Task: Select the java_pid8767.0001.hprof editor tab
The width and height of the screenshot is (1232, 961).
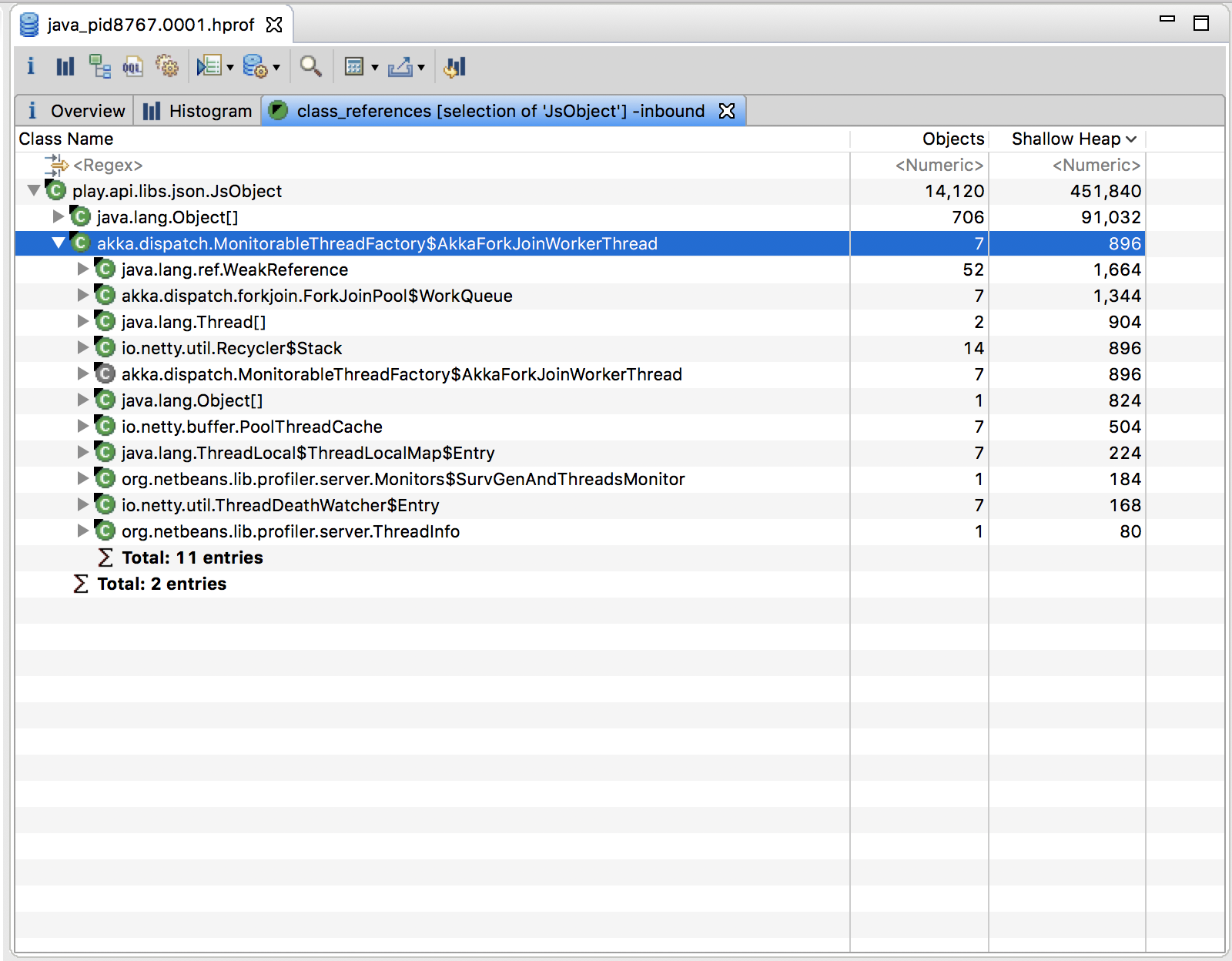Action: click(150, 25)
